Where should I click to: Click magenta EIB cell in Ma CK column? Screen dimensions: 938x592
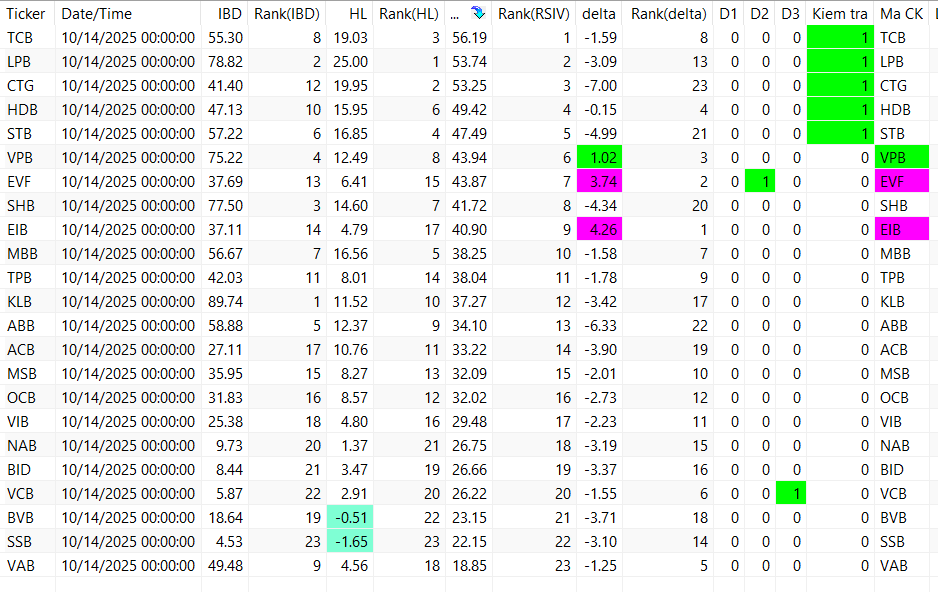902,229
